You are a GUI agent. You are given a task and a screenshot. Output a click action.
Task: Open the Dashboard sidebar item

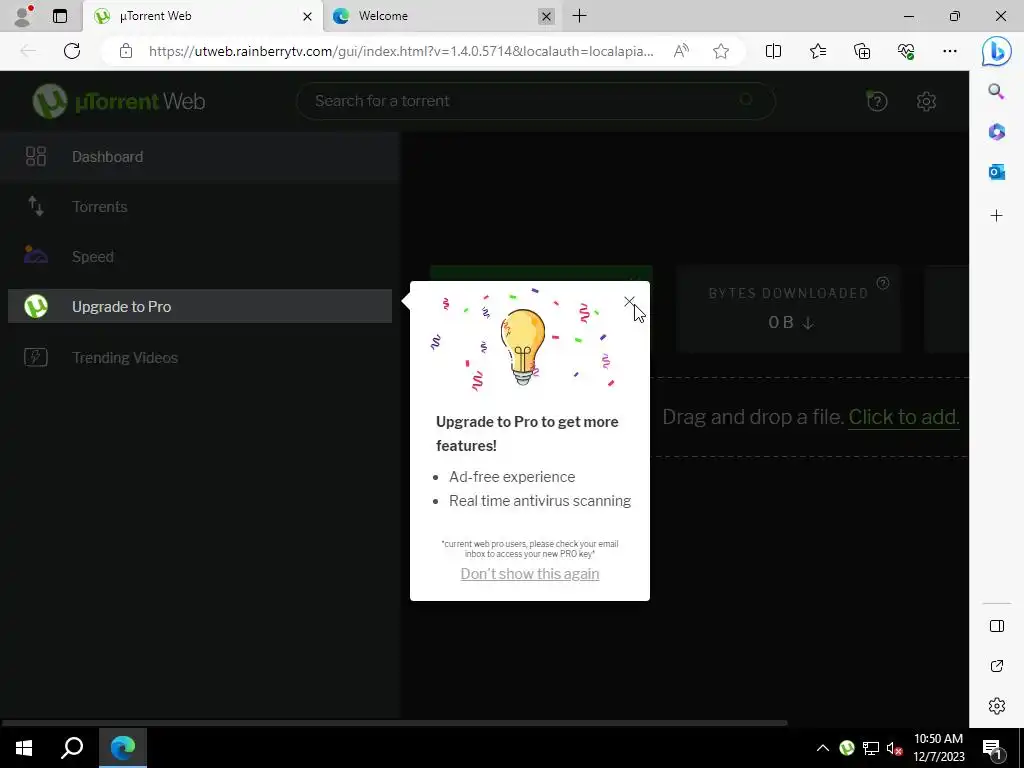pos(200,157)
